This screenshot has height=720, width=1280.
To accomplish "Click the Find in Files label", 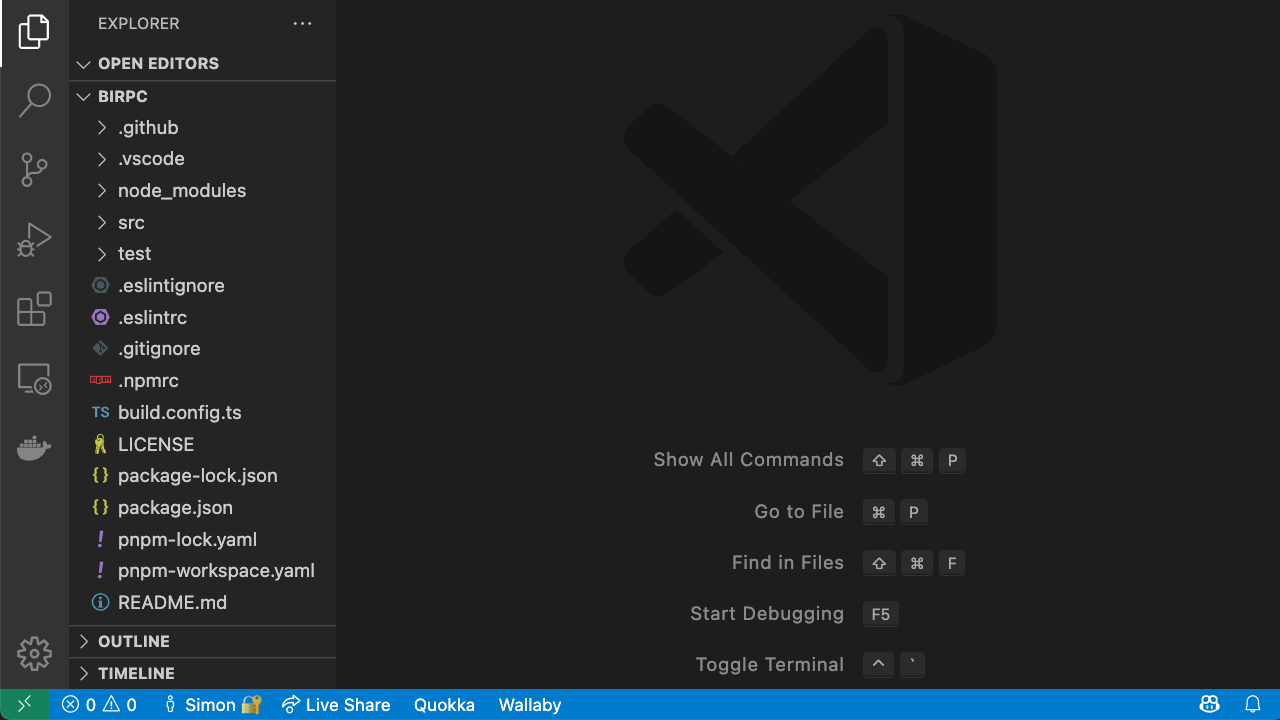I will (788, 563).
